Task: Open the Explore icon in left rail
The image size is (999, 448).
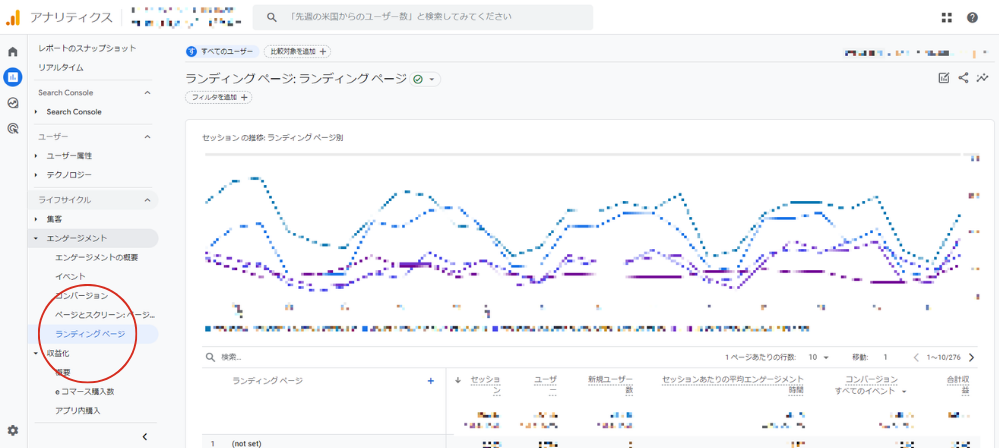Action: pyautogui.click(x=13, y=103)
